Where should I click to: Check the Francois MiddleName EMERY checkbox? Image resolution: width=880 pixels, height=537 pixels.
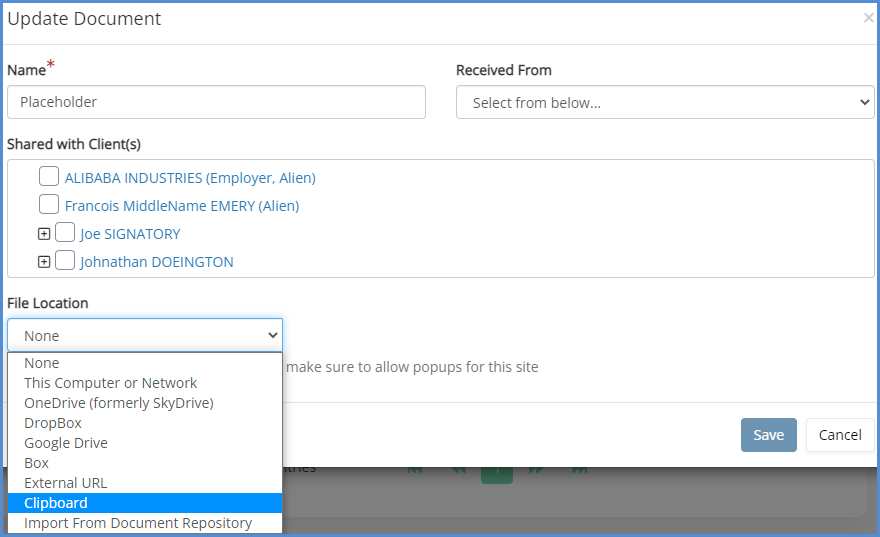(49, 205)
